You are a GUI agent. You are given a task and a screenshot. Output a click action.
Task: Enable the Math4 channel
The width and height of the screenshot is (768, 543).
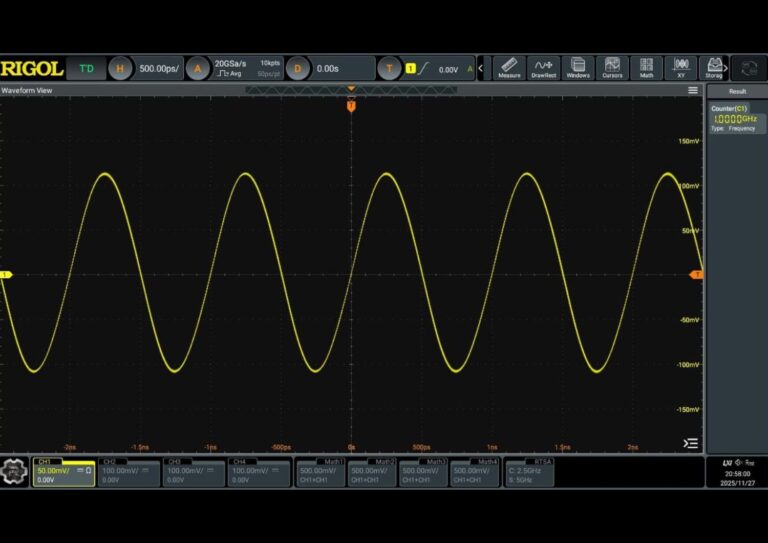click(x=474, y=472)
